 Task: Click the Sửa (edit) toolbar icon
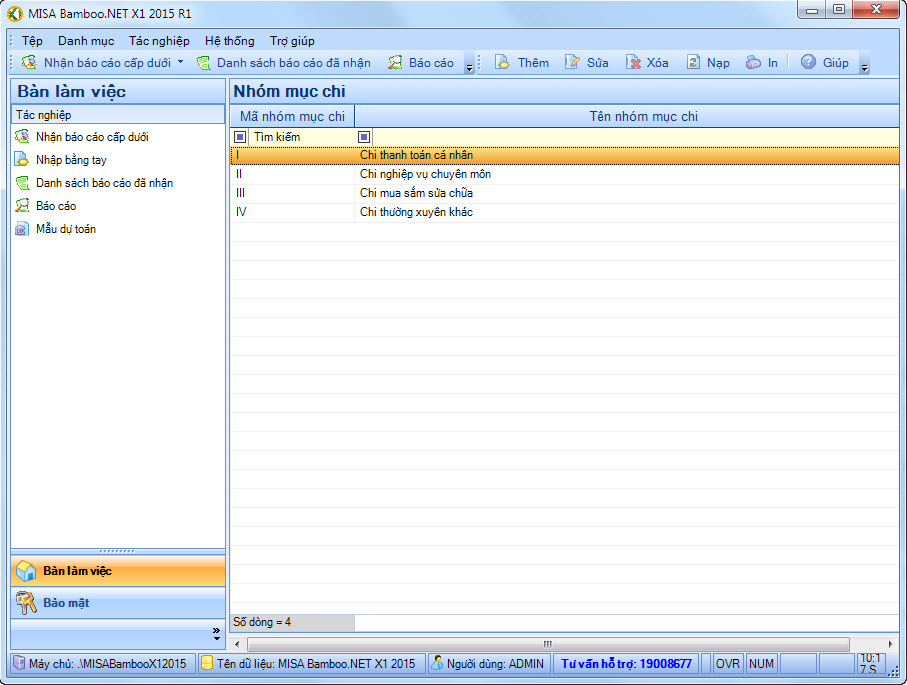[x=572, y=62]
